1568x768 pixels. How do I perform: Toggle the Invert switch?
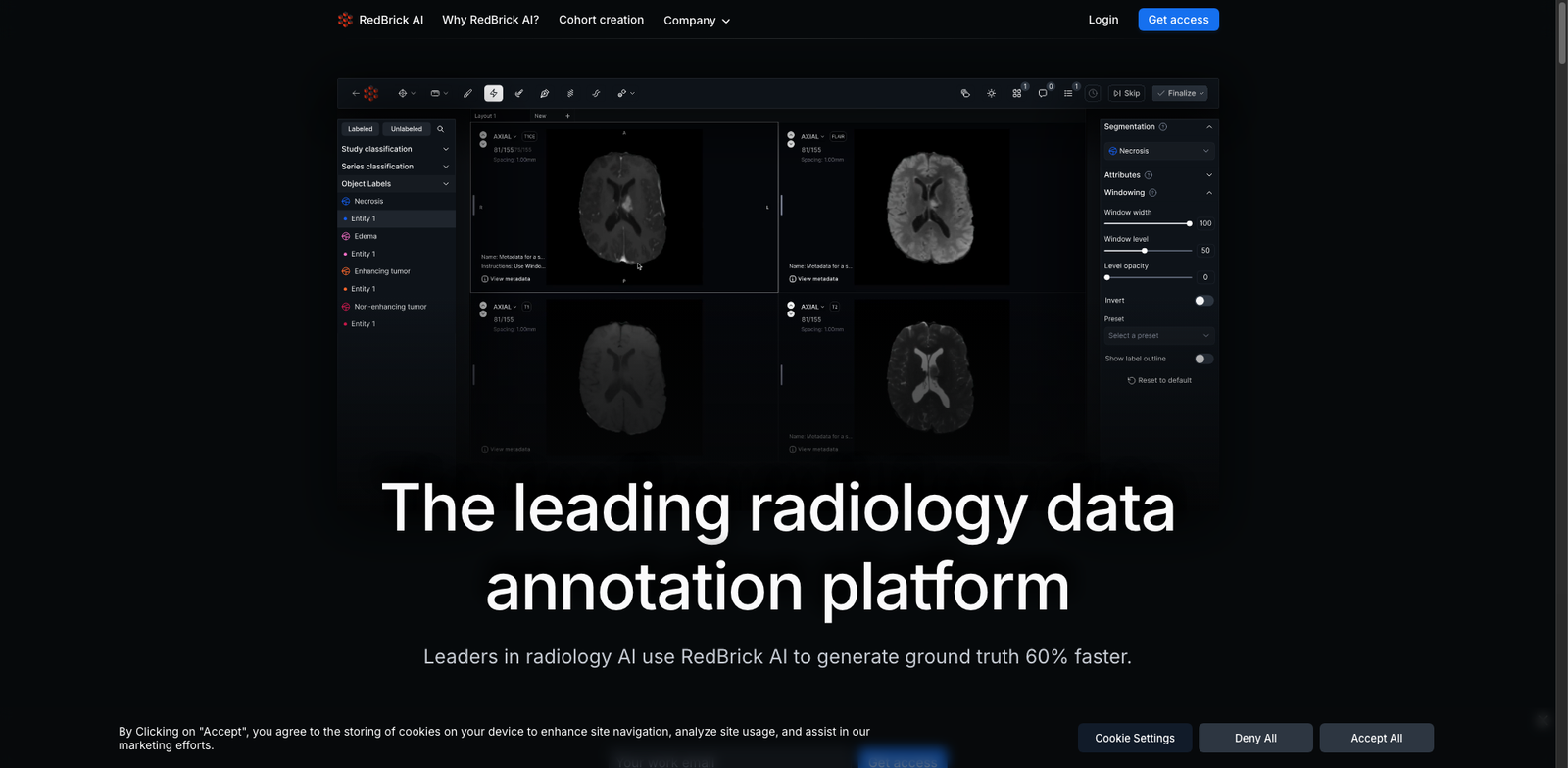1203,301
